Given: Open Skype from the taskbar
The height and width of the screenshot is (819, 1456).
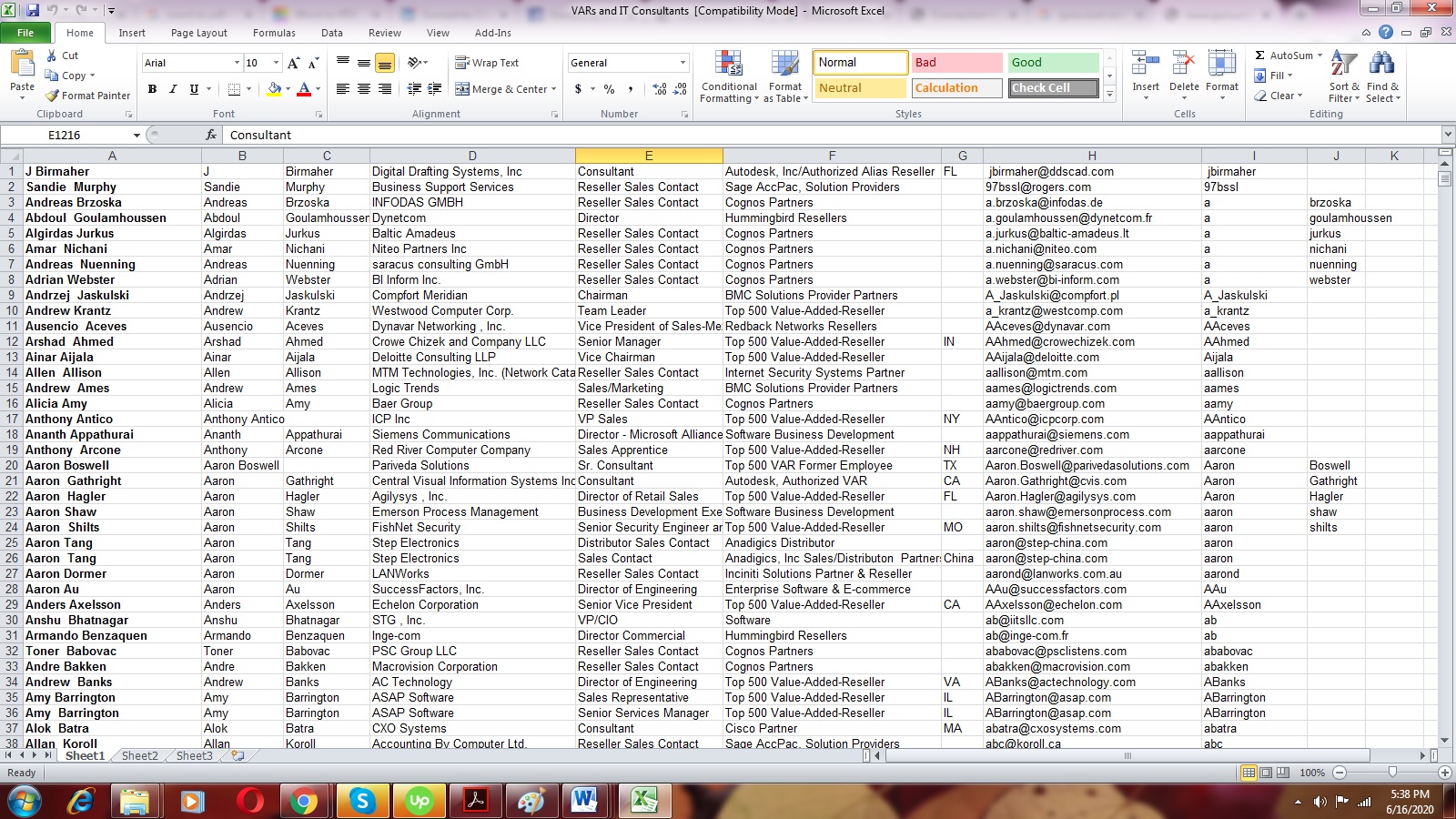Looking at the screenshot, I should click(362, 801).
